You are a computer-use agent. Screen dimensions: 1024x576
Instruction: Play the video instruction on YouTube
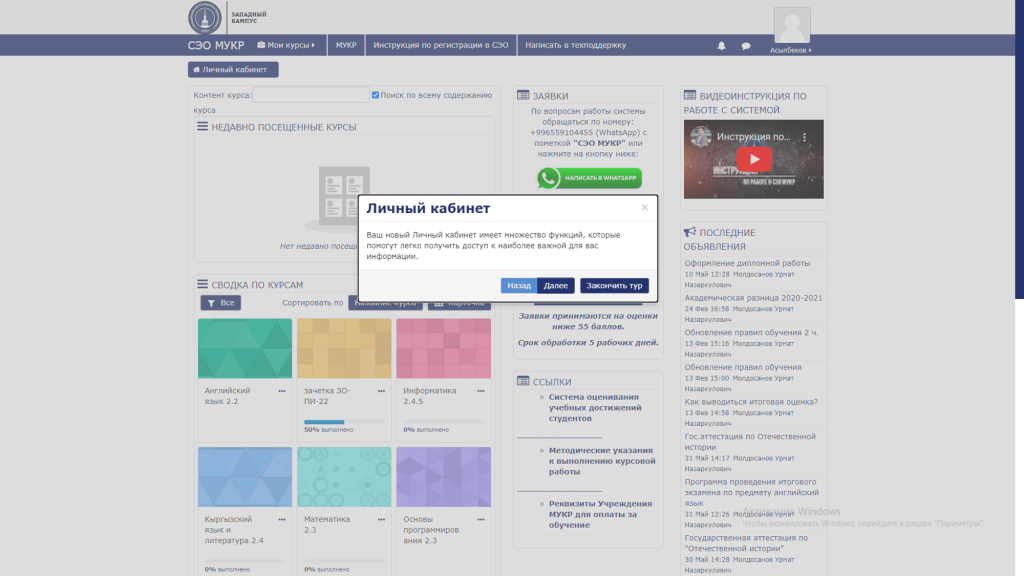click(x=754, y=159)
